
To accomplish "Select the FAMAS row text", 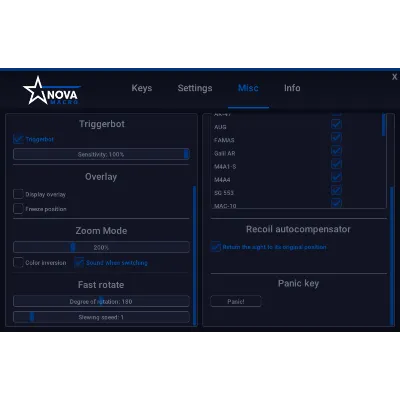I will [224, 140].
